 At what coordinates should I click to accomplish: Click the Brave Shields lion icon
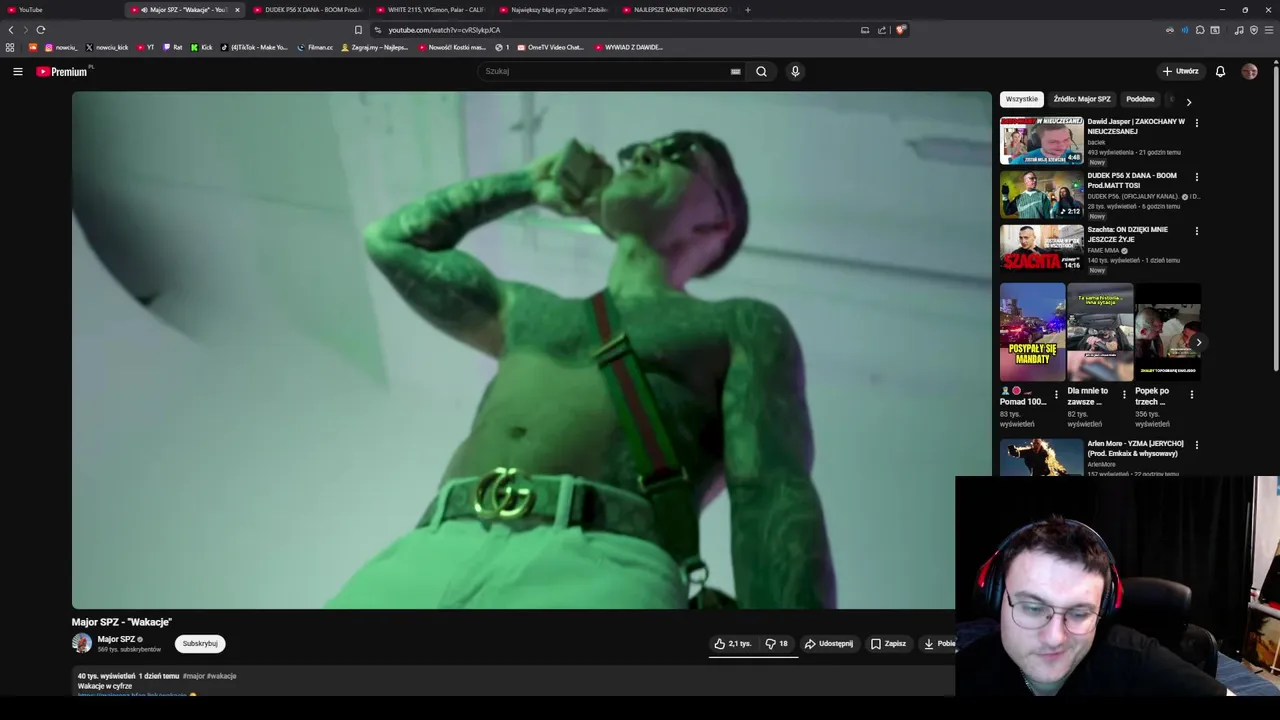click(x=900, y=30)
